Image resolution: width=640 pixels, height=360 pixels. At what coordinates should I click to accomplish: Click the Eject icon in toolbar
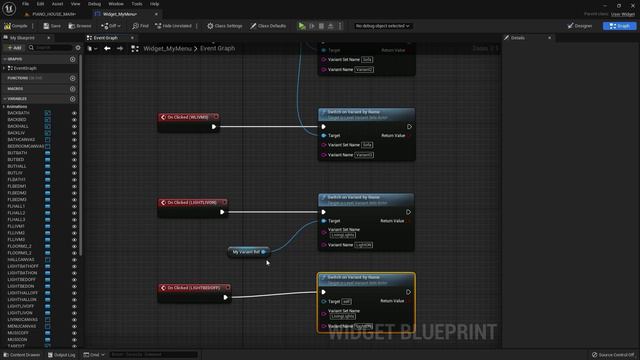coord(331,26)
